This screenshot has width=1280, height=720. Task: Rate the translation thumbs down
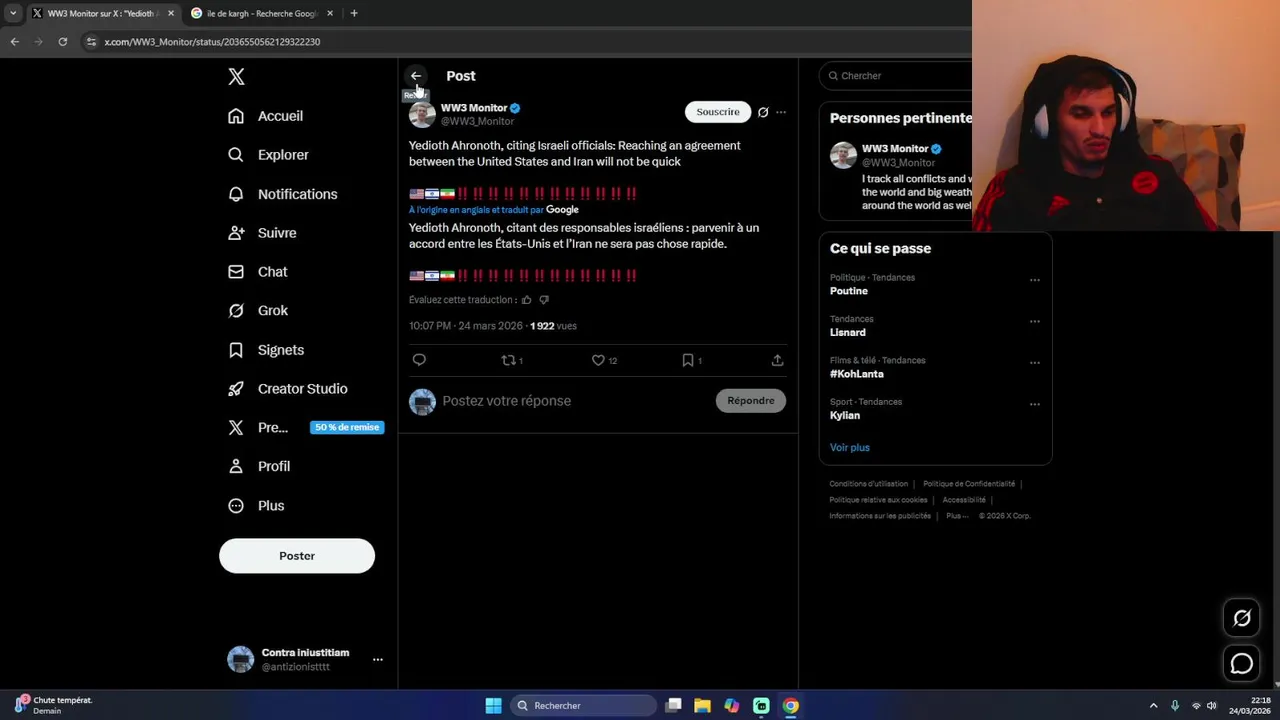tap(544, 300)
